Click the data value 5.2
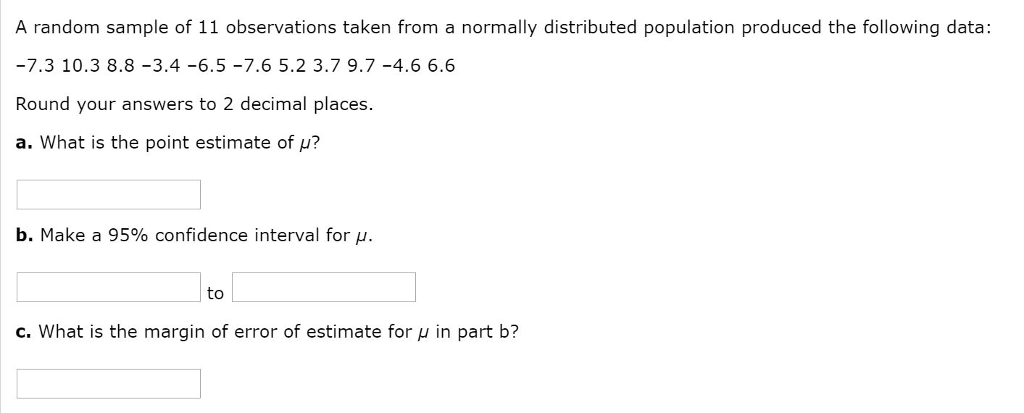The image size is (1024, 413). [x=291, y=66]
